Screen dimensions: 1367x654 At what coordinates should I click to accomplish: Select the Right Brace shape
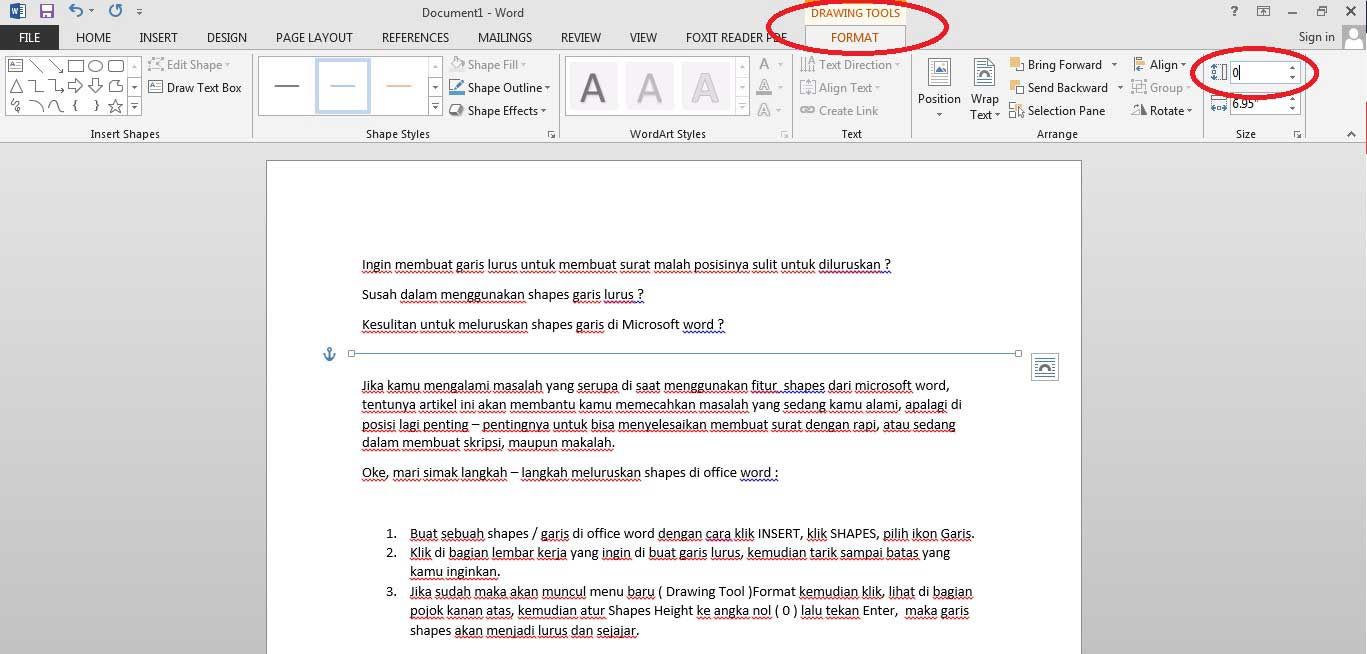tap(95, 106)
